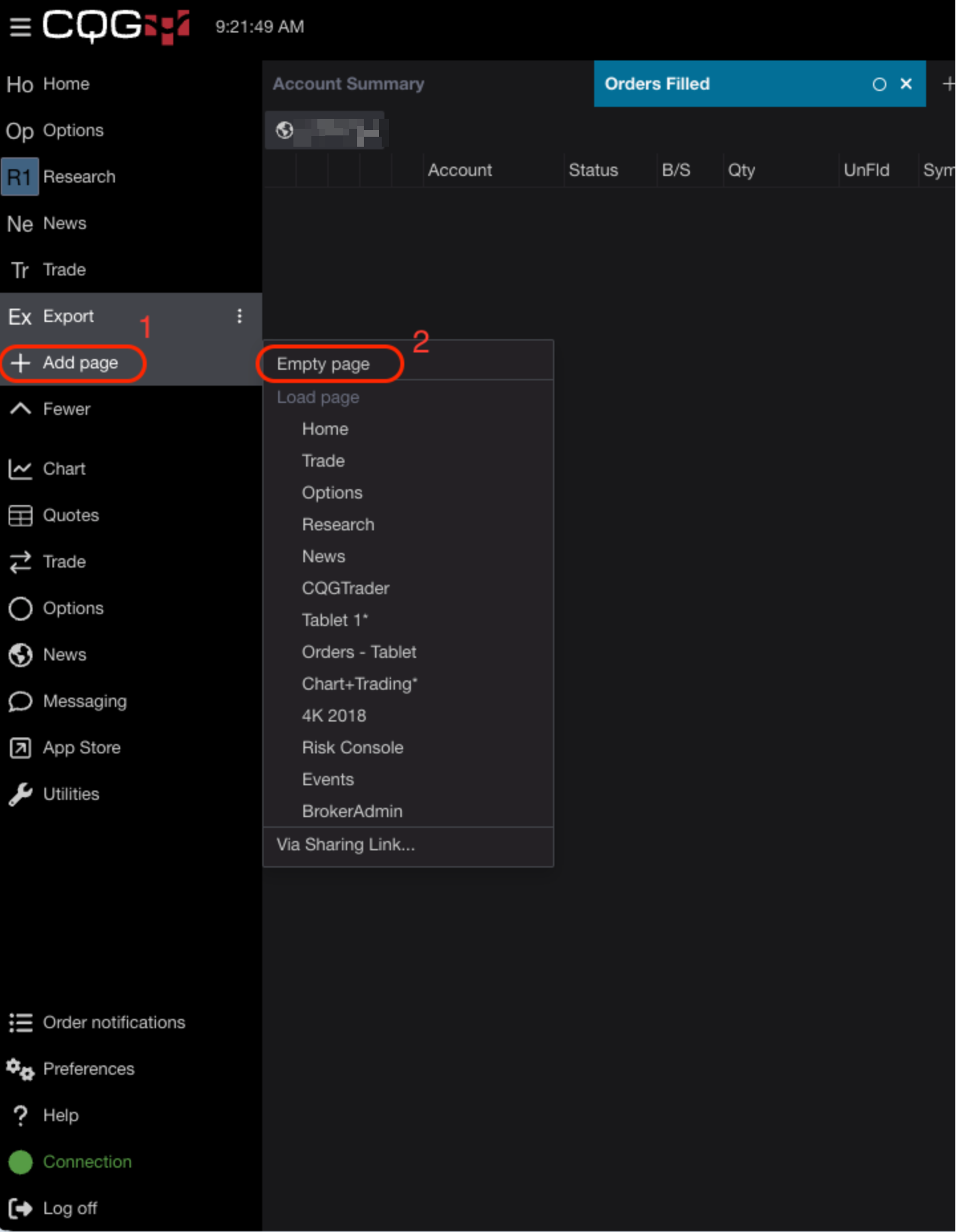This screenshot has width=956, height=1232.
Task: Open the Messaging speech bubble icon
Action: click(21, 702)
